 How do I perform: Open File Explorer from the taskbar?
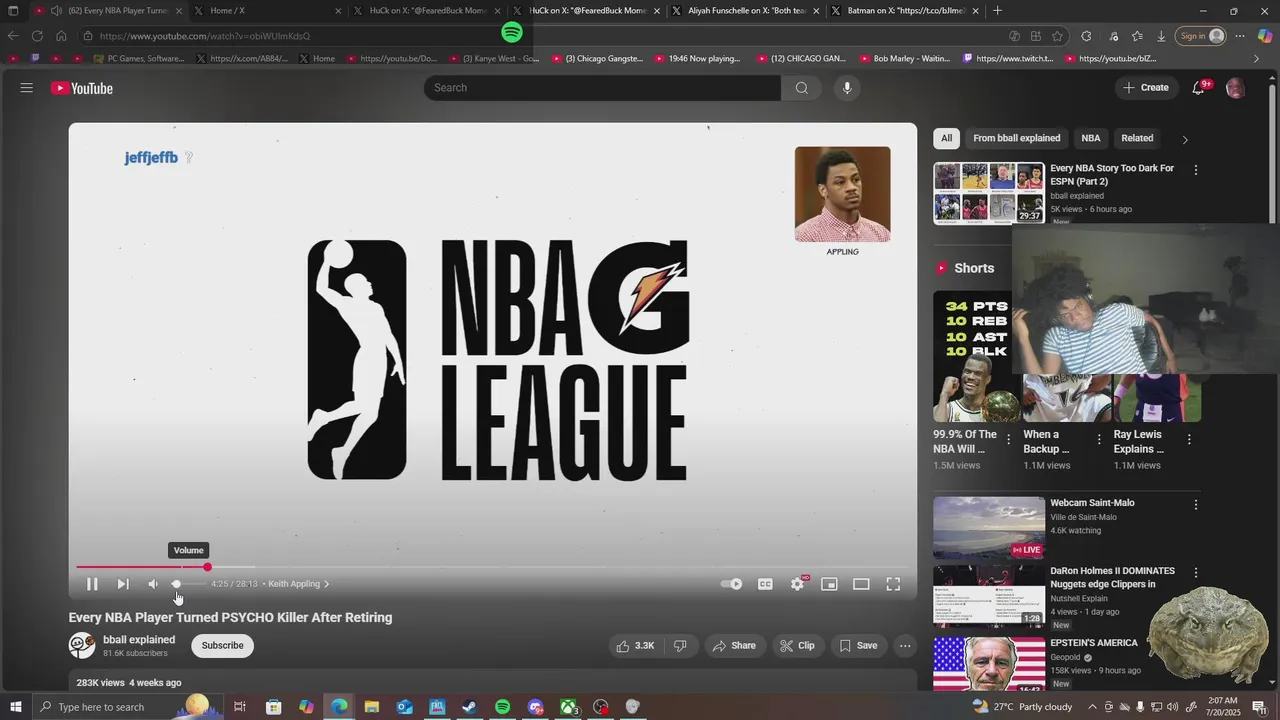tap(371, 707)
